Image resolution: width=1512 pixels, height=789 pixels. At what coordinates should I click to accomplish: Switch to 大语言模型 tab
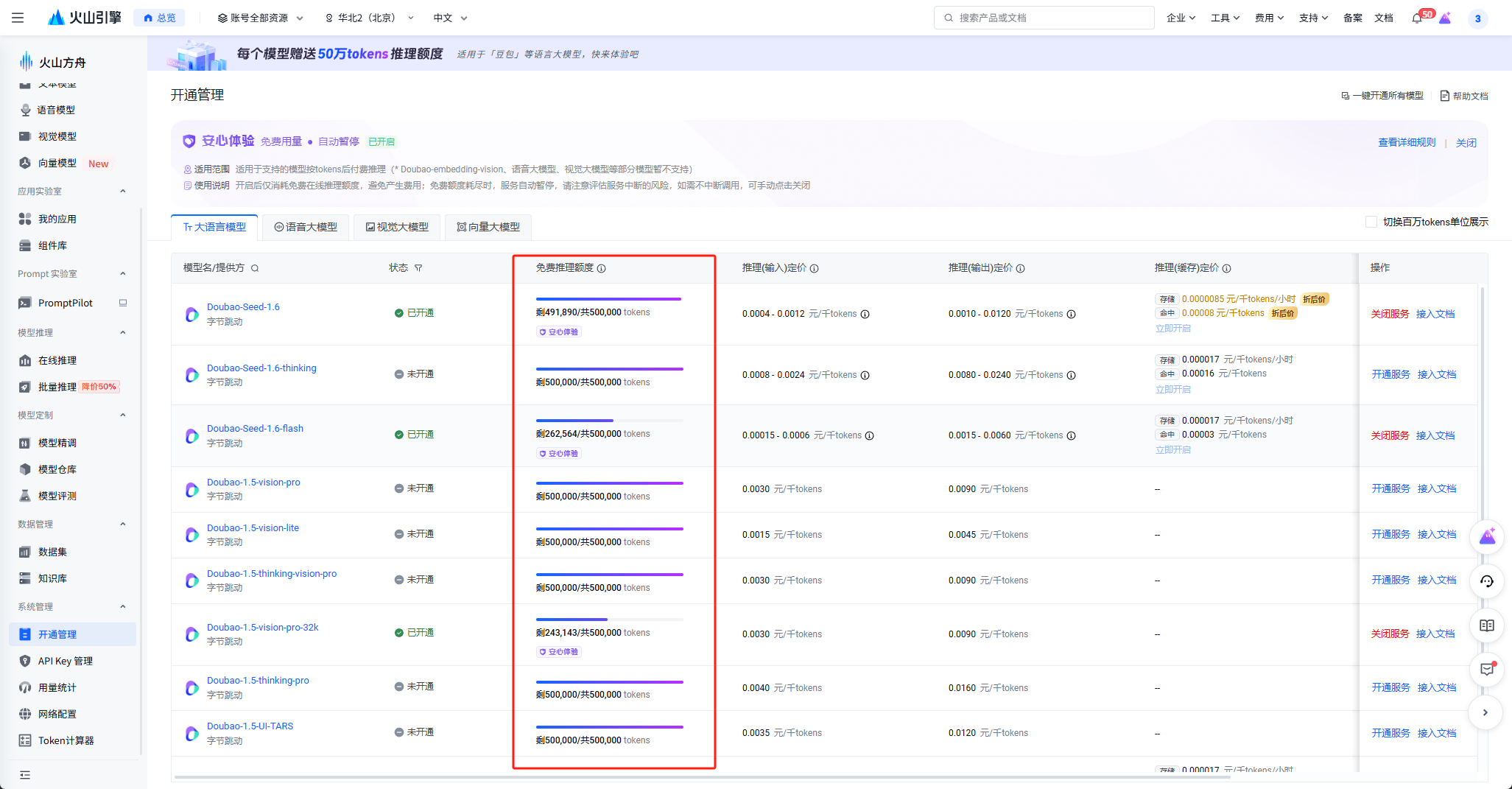click(214, 227)
